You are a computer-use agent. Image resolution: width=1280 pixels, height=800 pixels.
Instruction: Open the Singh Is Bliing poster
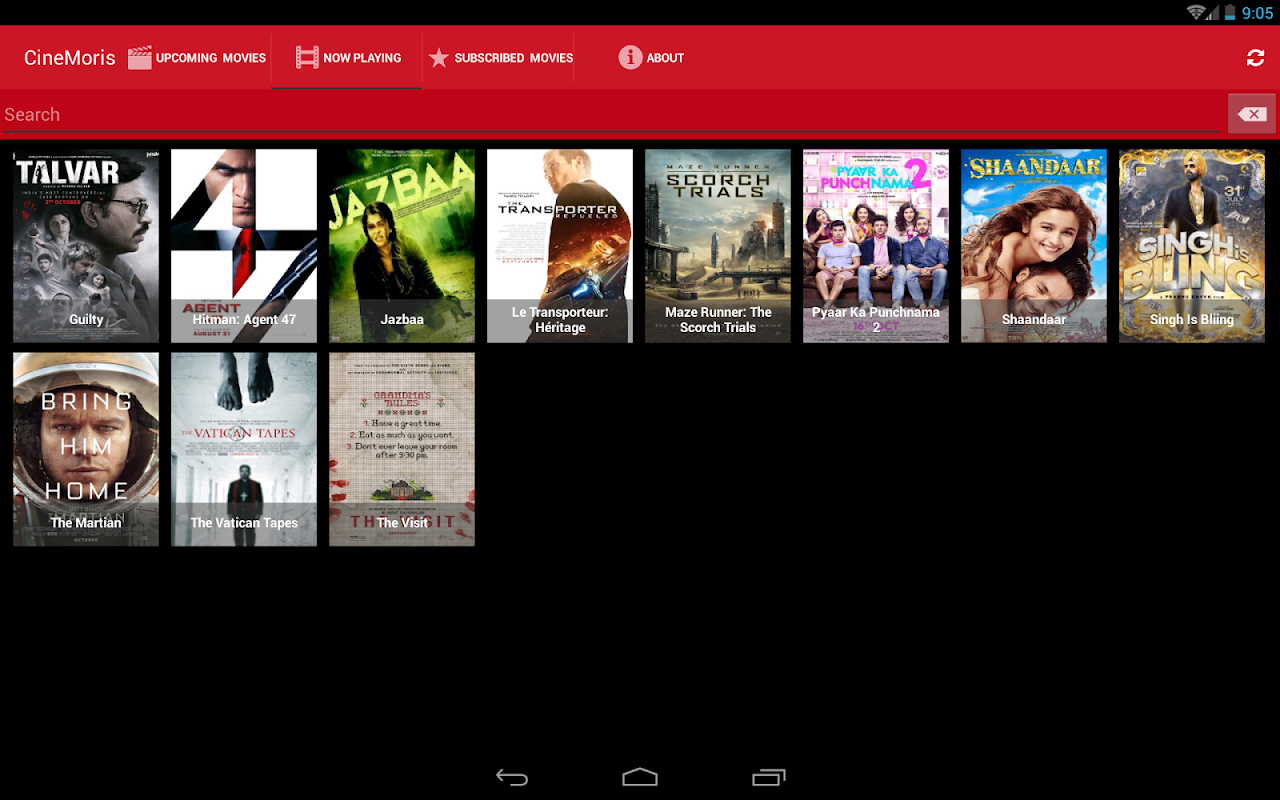click(1192, 246)
